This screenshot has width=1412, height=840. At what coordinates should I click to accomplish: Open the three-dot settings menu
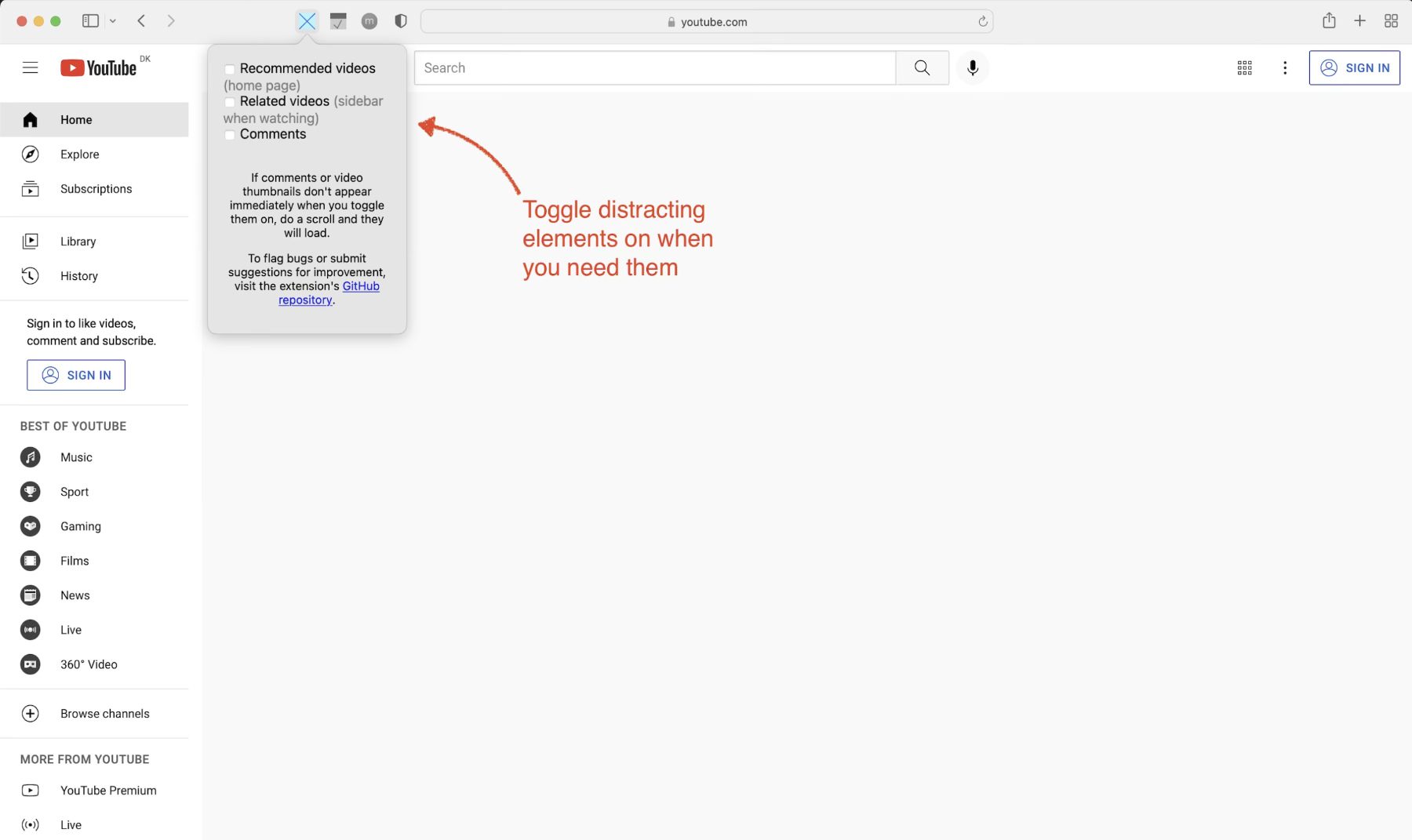click(x=1284, y=68)
